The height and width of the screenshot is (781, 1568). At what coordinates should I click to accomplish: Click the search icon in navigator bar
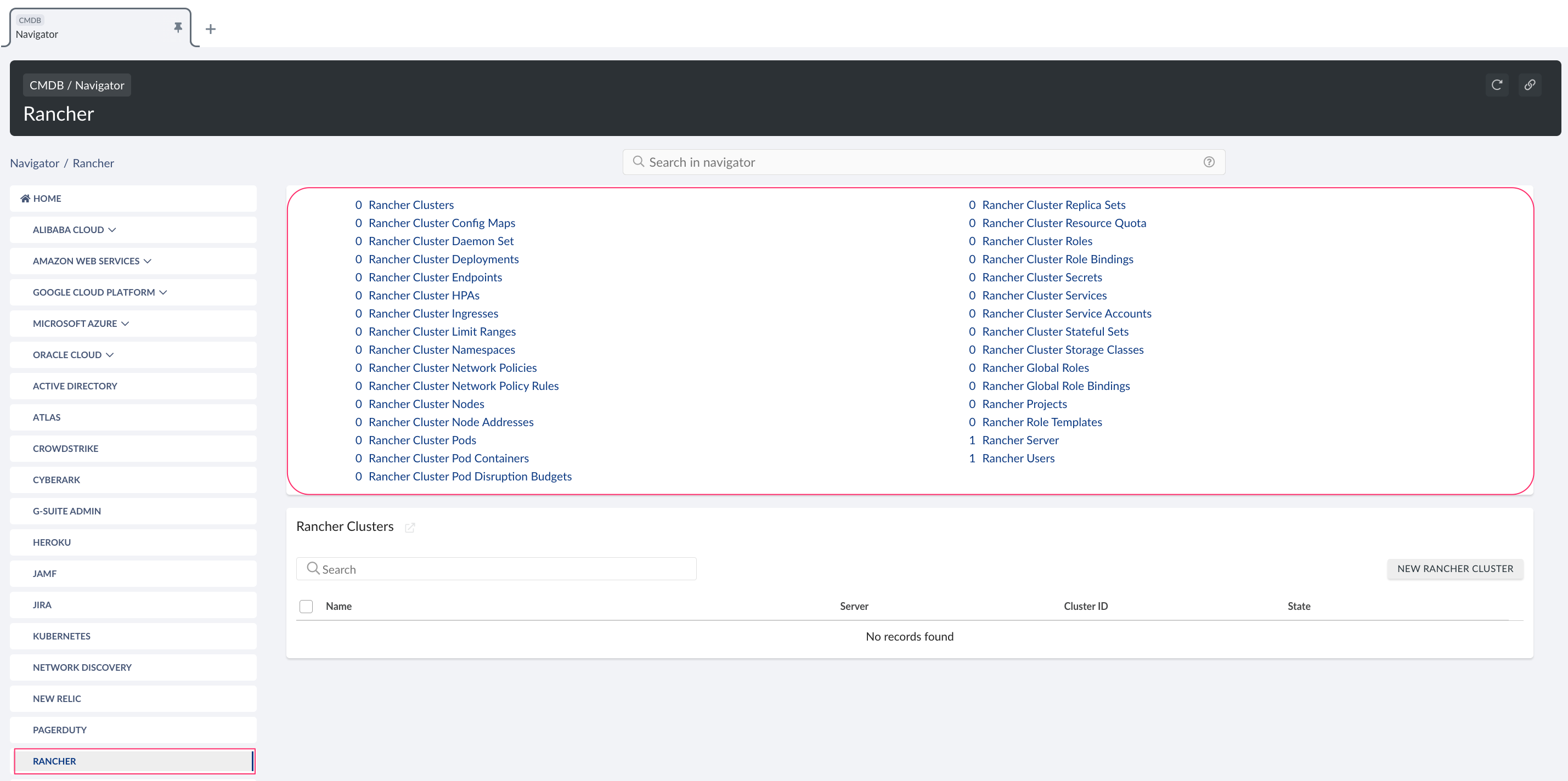639,161
